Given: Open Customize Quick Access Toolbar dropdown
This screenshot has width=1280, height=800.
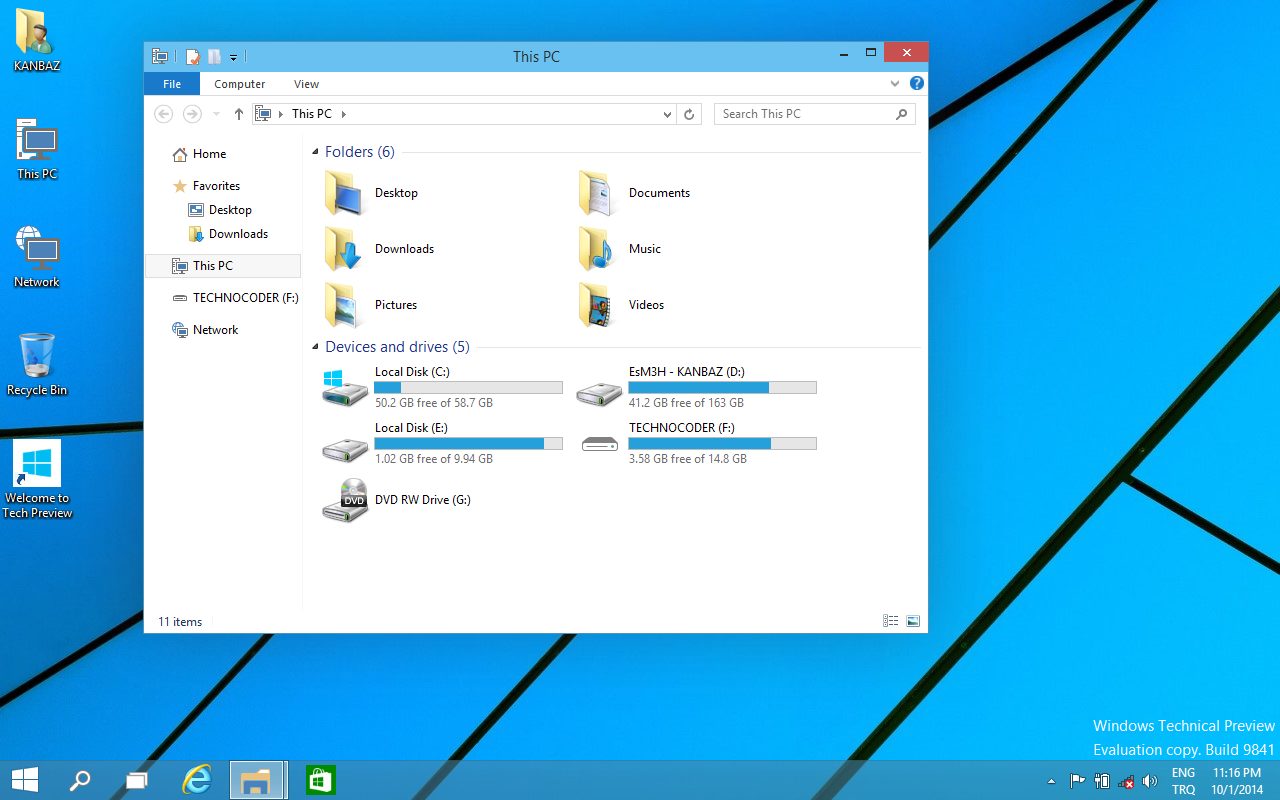Looking at the screenshot, I should pos(233,58).
